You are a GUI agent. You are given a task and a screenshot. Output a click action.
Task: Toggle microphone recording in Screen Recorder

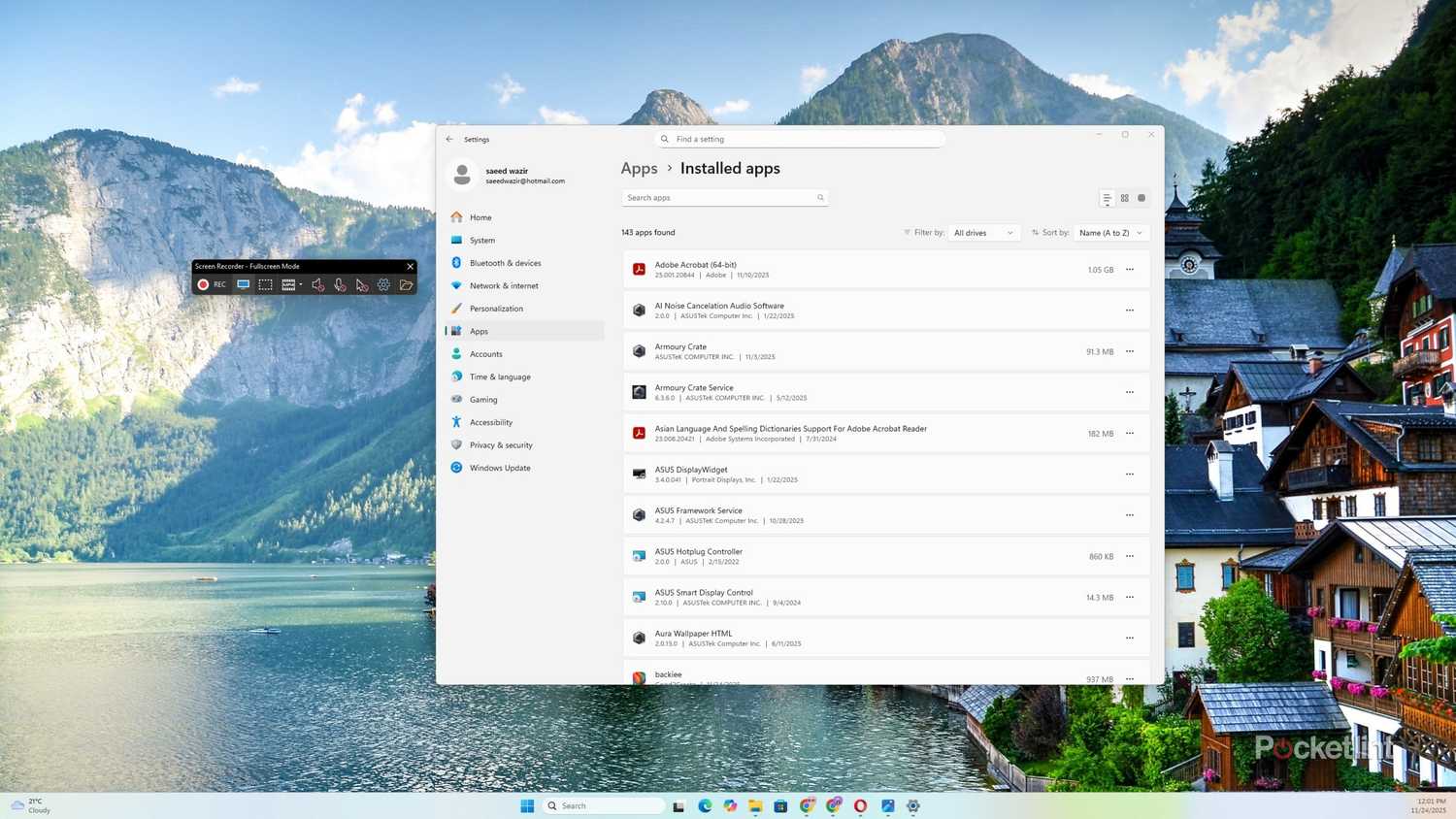[x=340, y=284]
